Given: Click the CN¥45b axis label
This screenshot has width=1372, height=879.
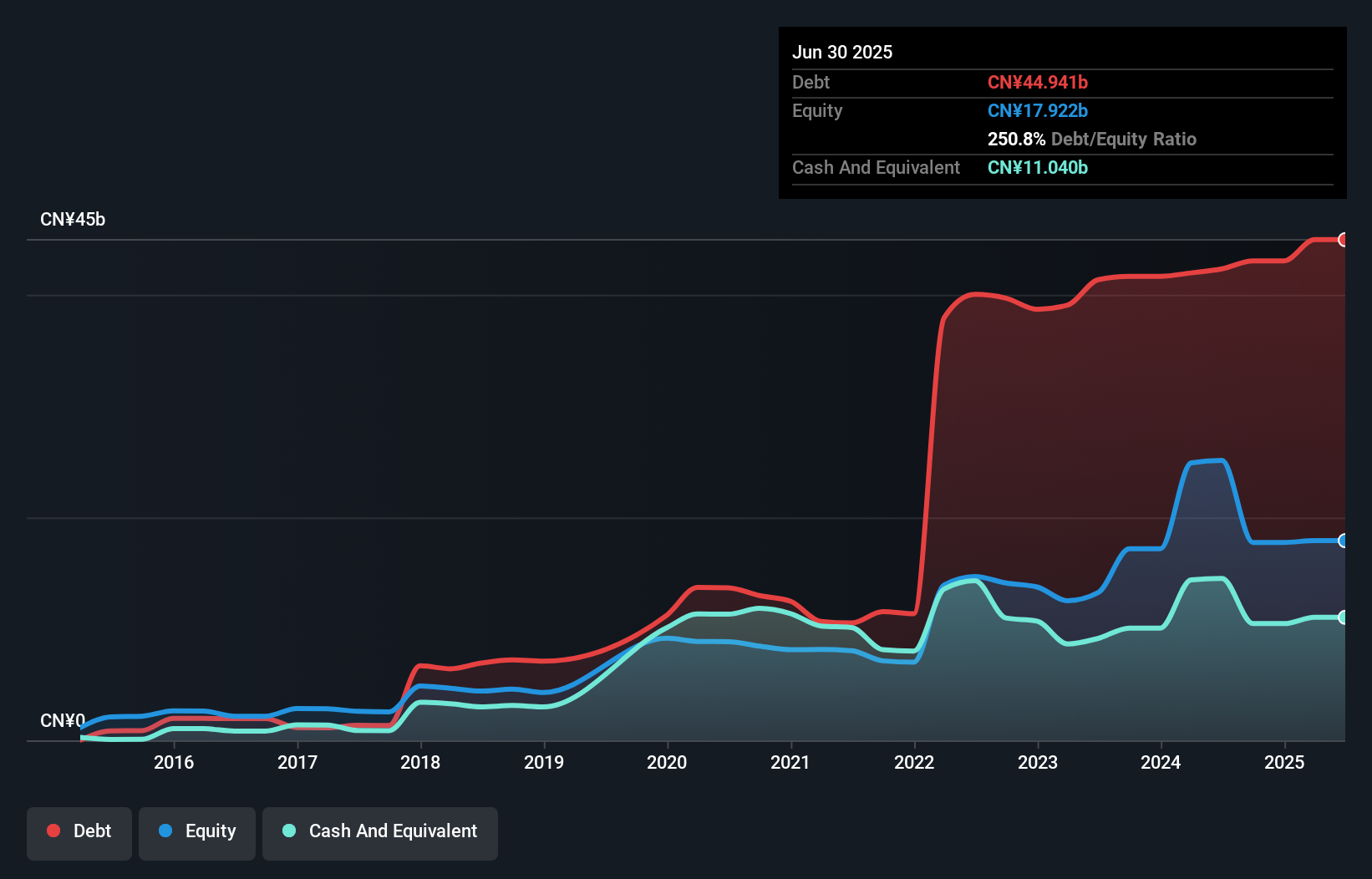Looking at the screenshot, I should point(74,219).
